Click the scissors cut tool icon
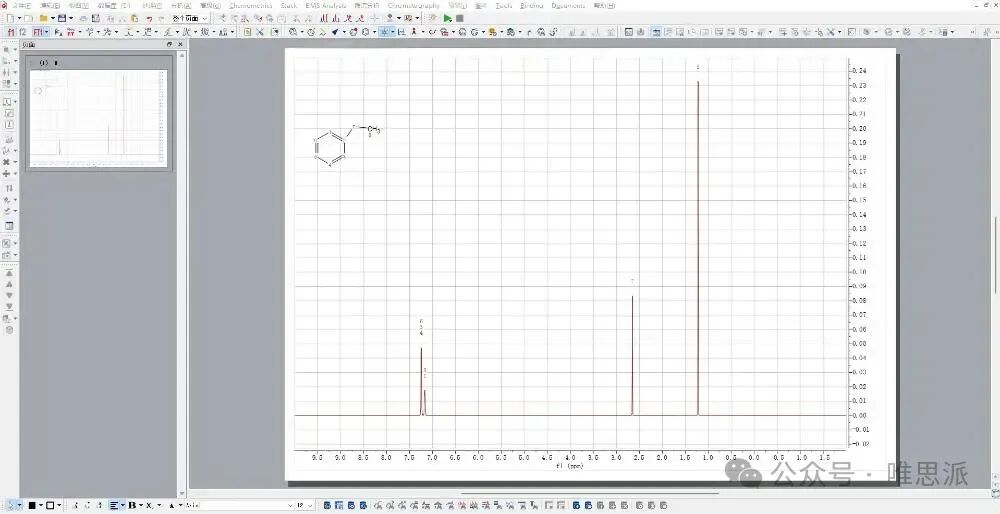Viewport: 1000px width, 514px height. (x=260, y=32)
